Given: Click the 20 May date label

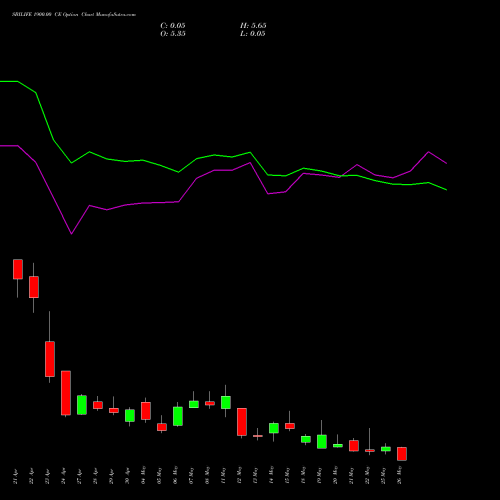Looking at the screenshot, I should pyautogui.click(x=336, y=476).
